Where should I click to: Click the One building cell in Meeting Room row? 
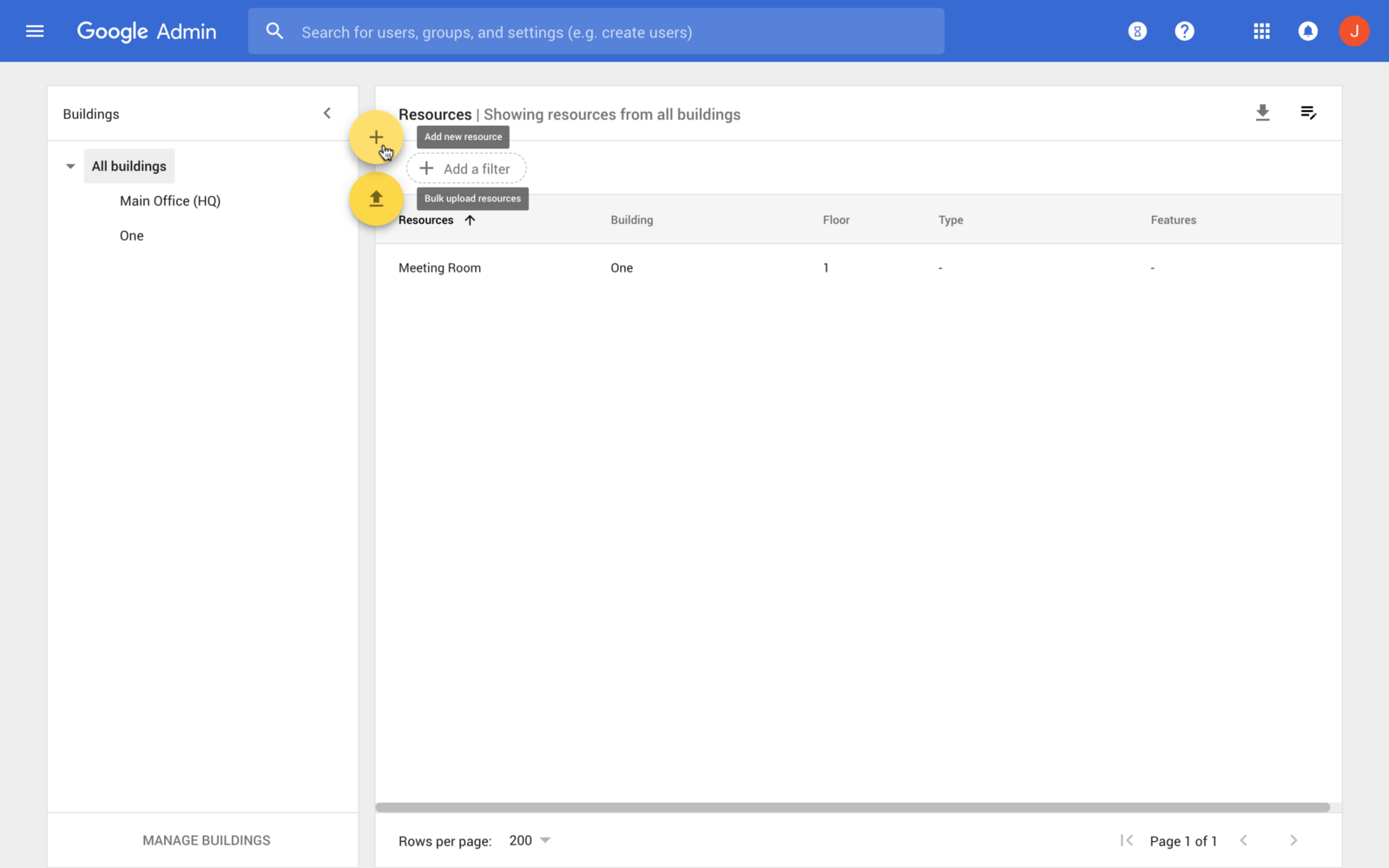pos(622,268)
